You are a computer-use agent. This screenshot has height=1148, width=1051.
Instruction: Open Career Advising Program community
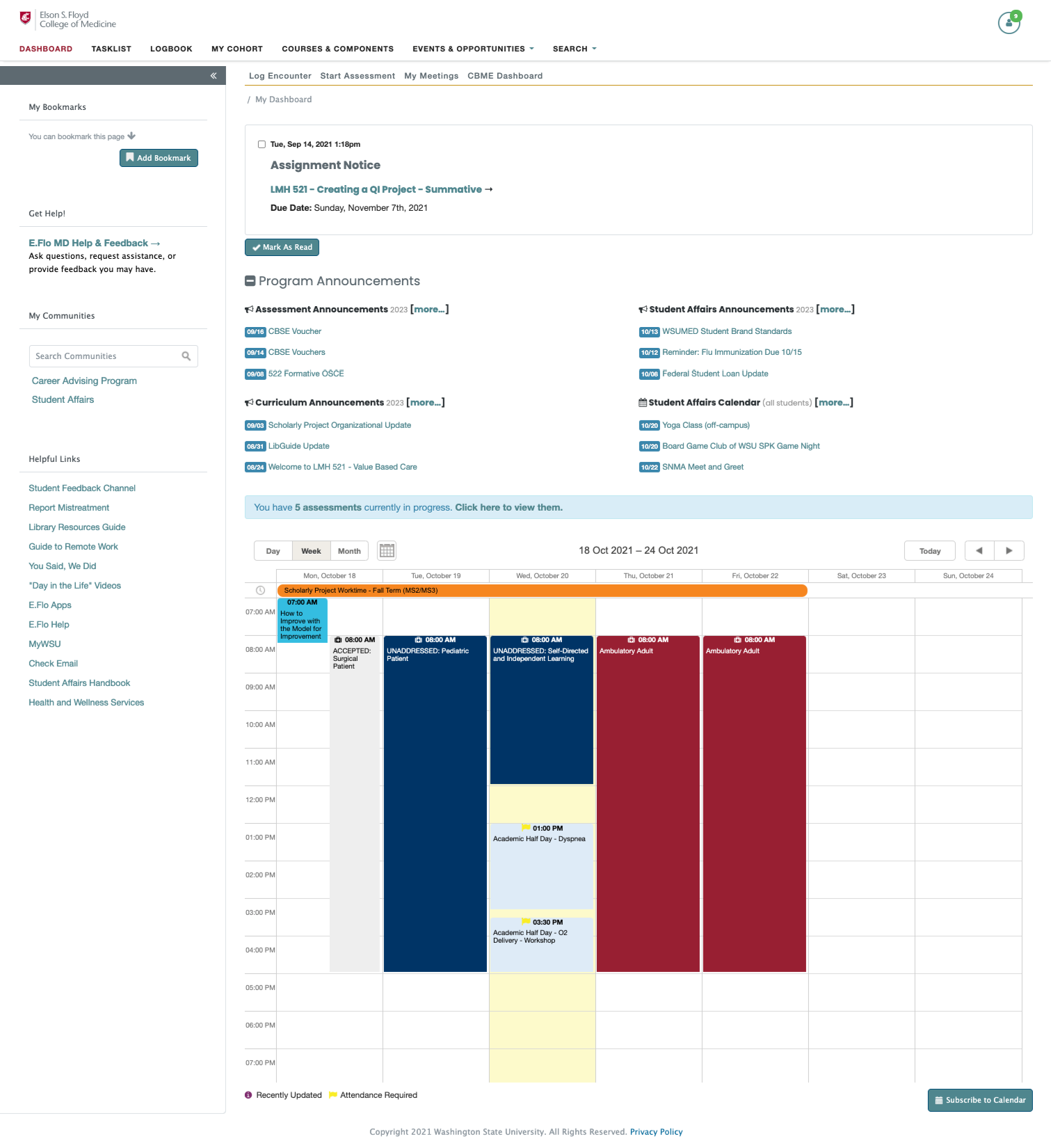pyautogui.click(x=84, y=381)
